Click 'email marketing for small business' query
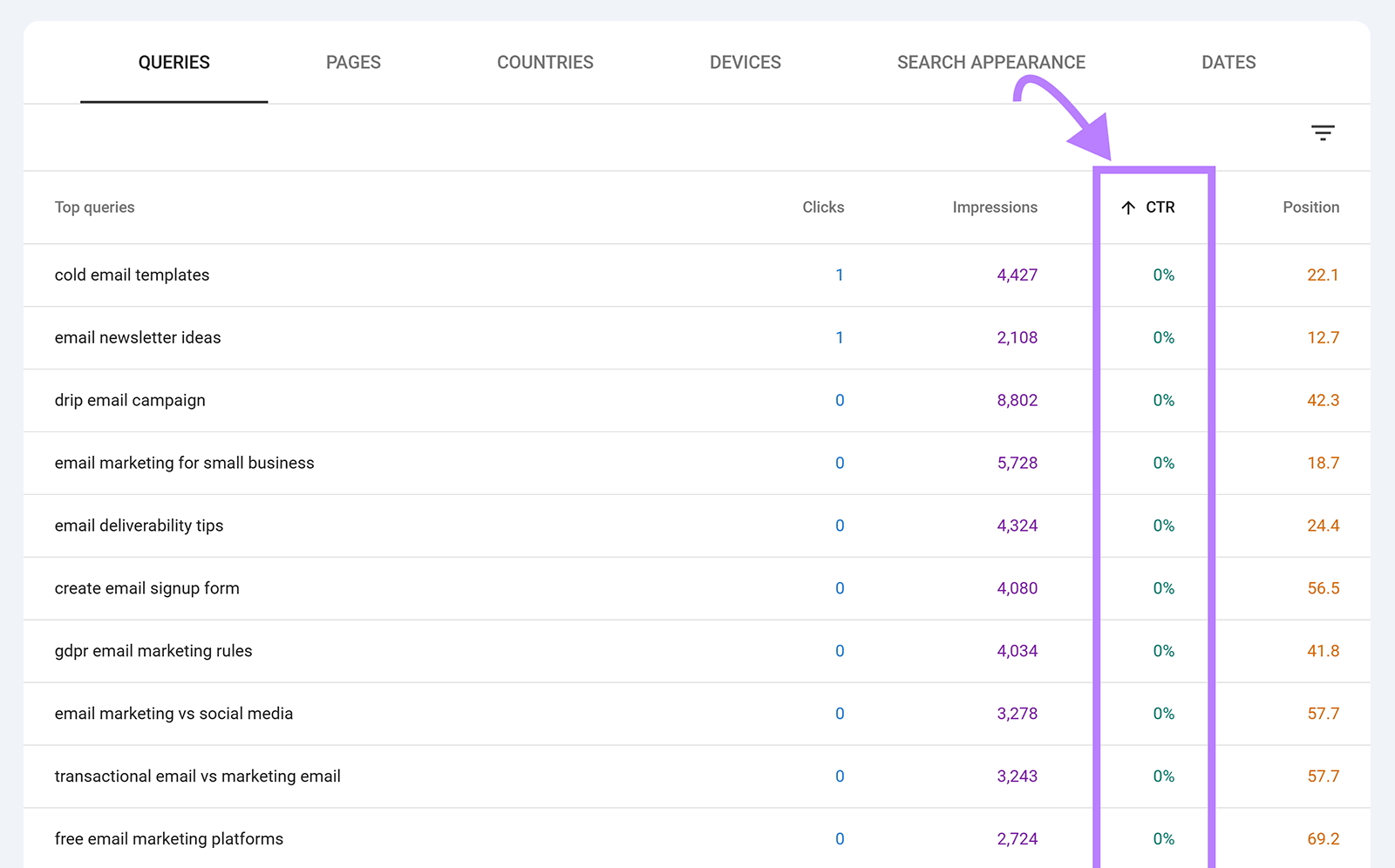Screen dimensions: 1395x868 (184, 463)
